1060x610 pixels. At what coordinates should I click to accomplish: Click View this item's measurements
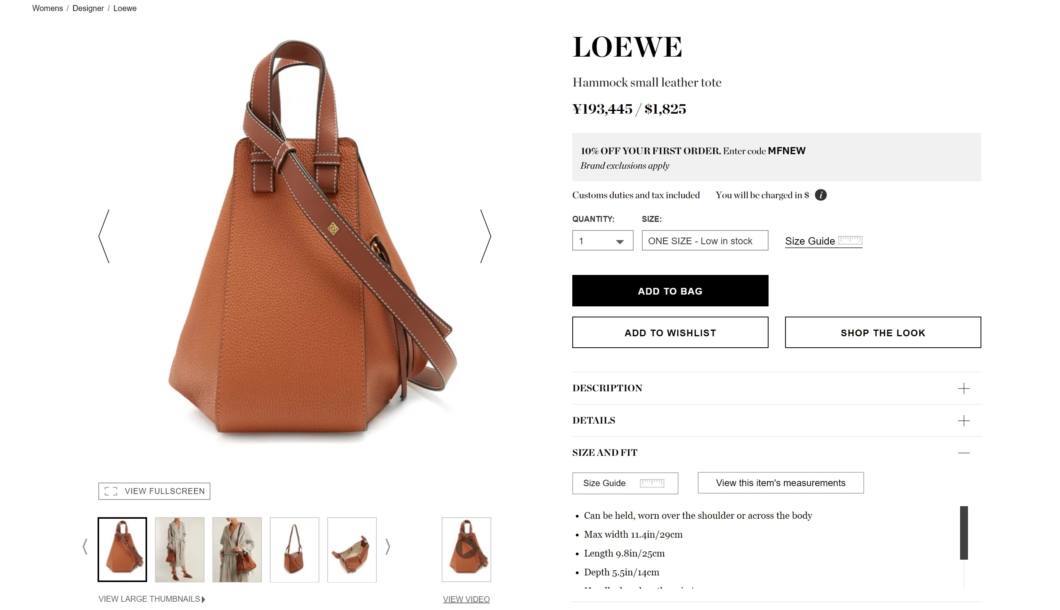(x=781, y=483)
